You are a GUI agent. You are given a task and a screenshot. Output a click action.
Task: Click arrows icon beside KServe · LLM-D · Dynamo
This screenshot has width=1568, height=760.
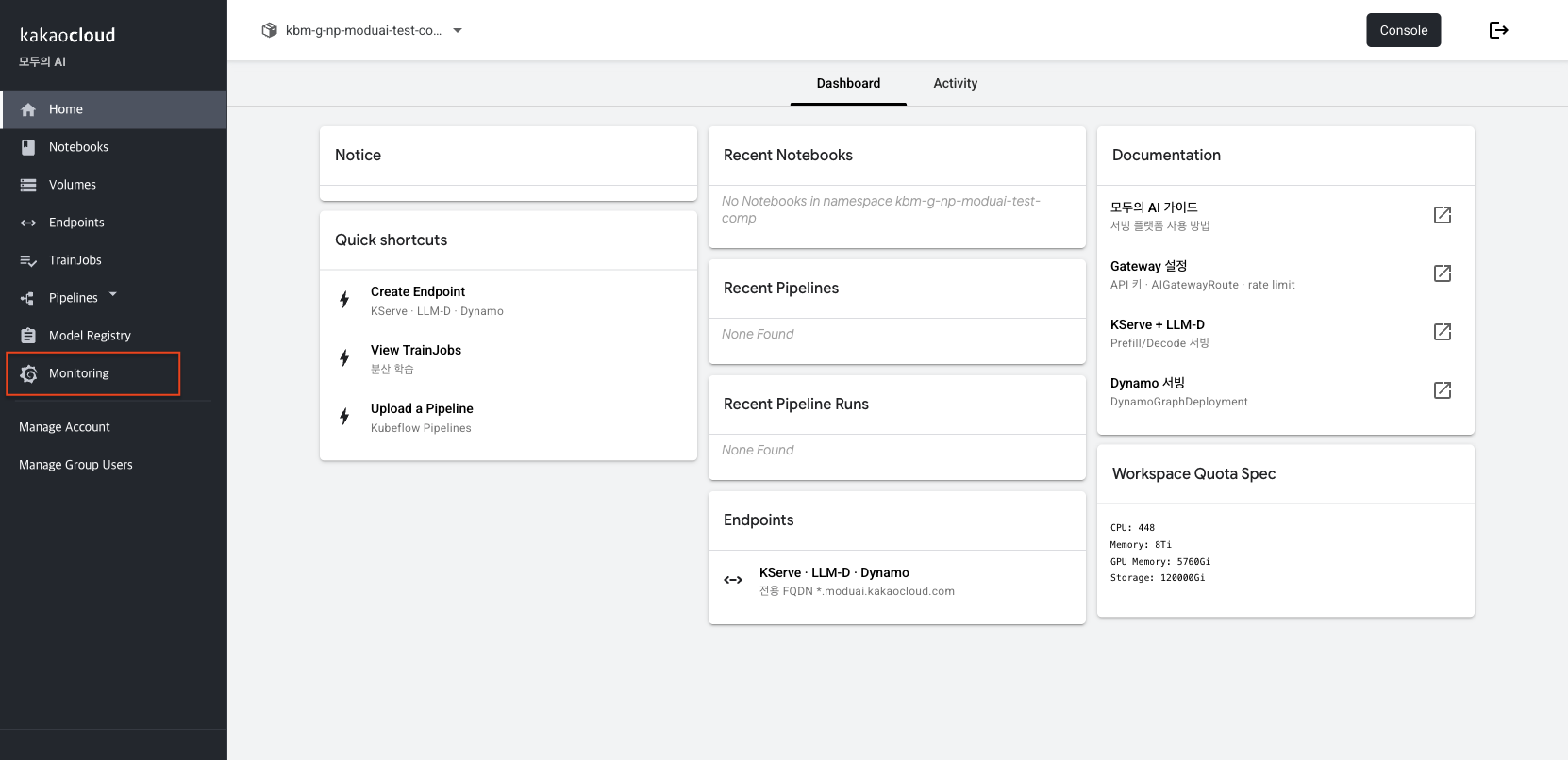pos(733,580)
